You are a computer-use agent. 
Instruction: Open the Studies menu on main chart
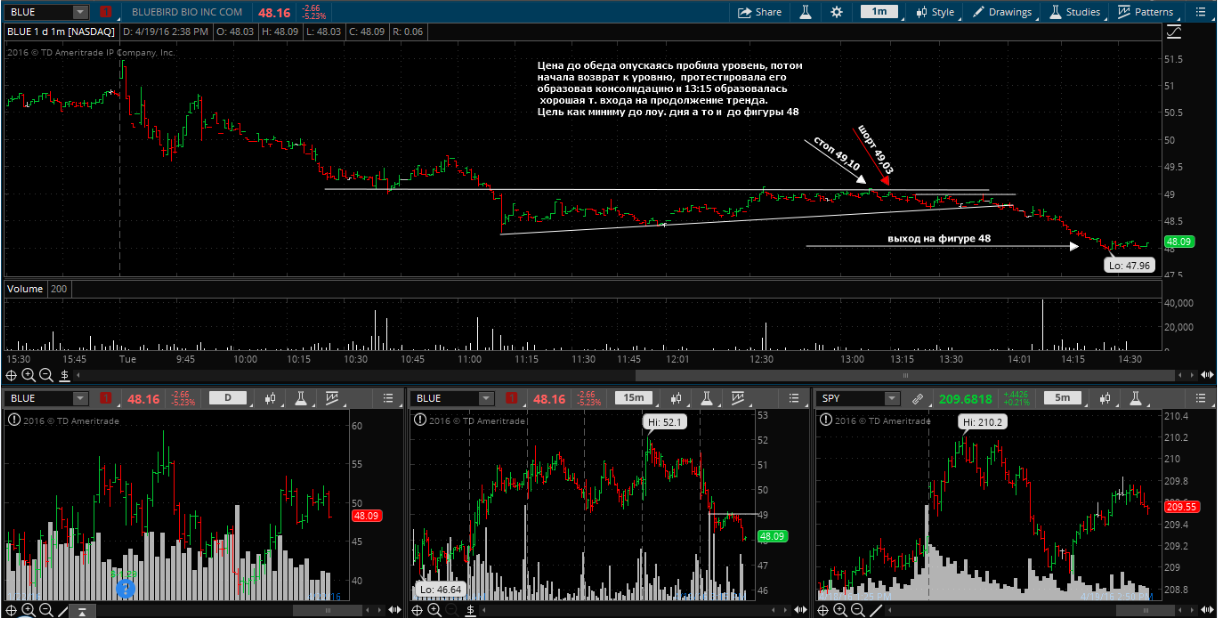point(1073,12)
